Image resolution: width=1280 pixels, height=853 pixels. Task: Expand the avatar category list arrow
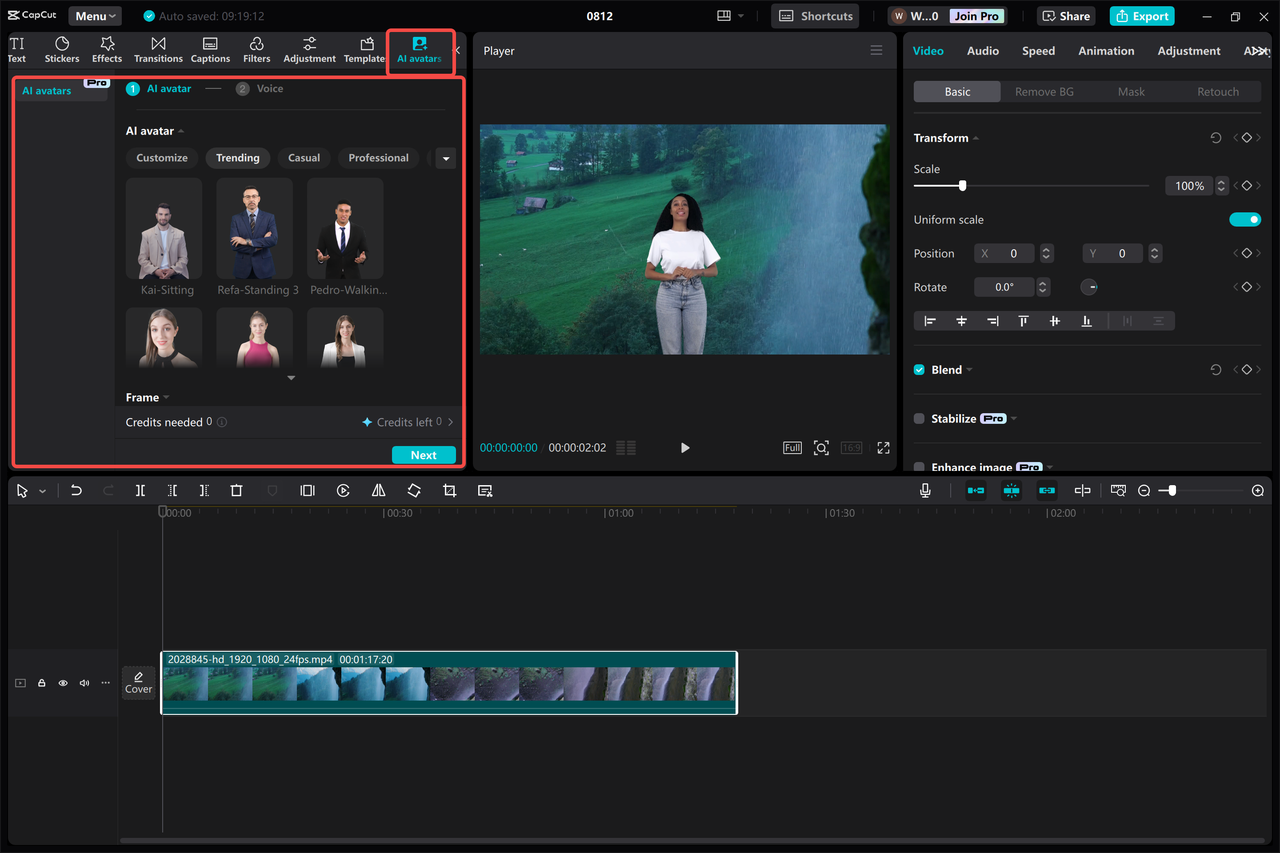click(444, 158)
